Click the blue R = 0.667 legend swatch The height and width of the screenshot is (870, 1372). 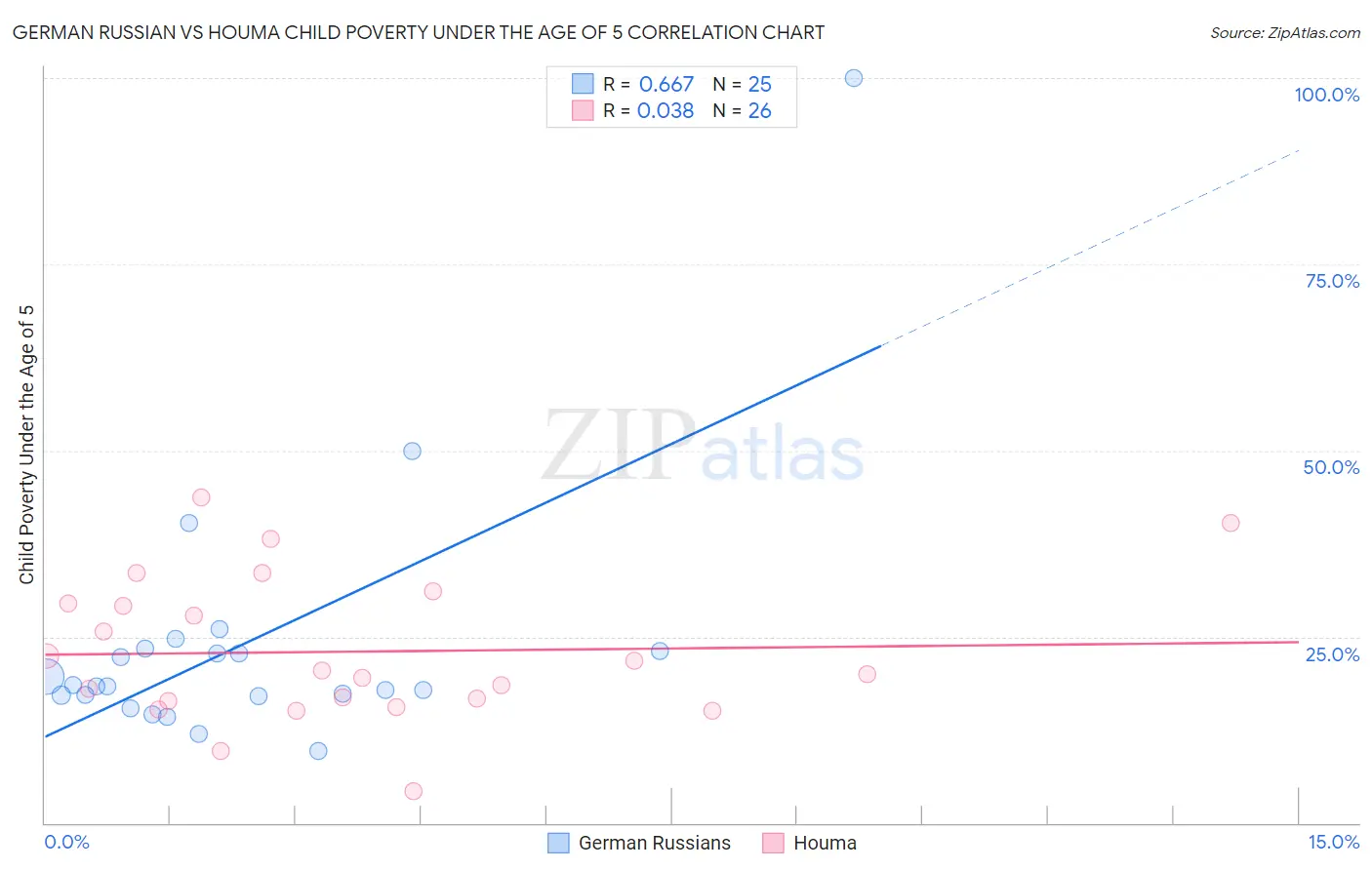pos(583,84)
